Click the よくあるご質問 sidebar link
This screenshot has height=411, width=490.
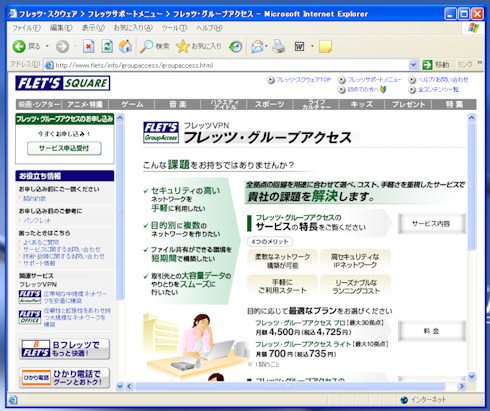click(41, 242)
